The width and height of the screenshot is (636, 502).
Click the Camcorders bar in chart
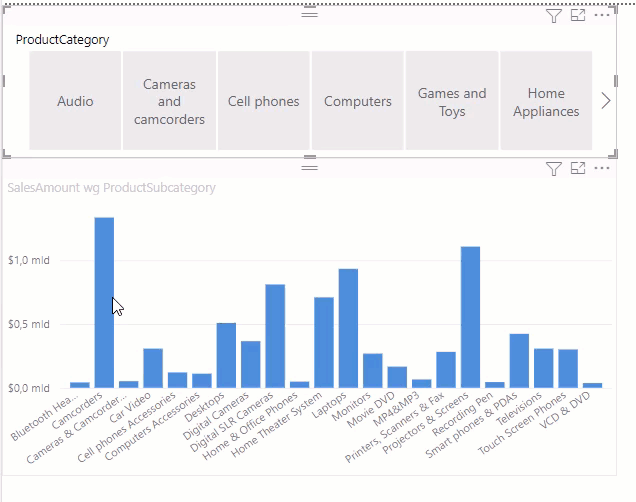tap(104, 302)
